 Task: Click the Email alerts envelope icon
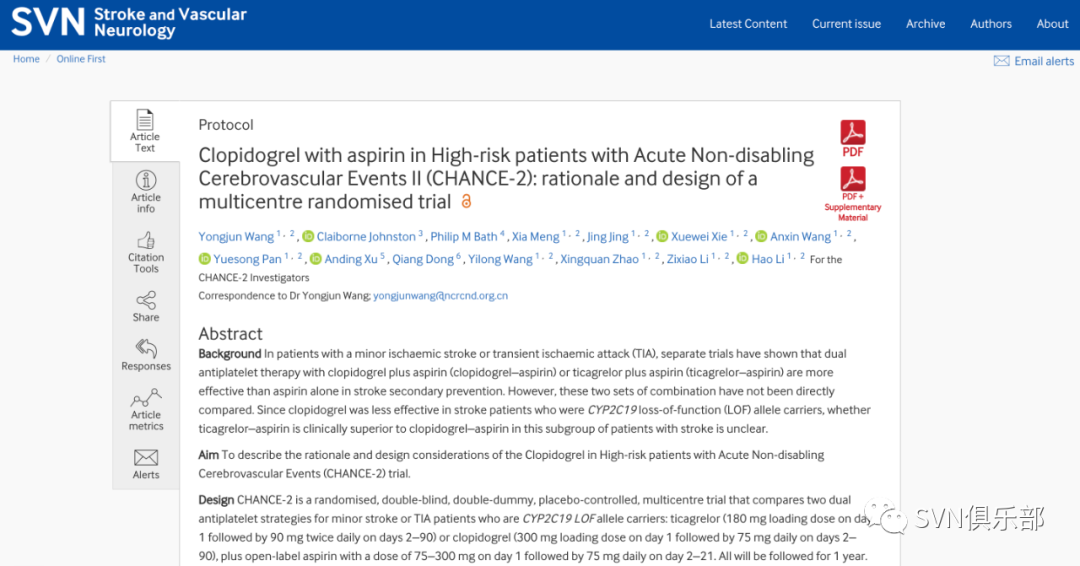(x=1001, y=61)
